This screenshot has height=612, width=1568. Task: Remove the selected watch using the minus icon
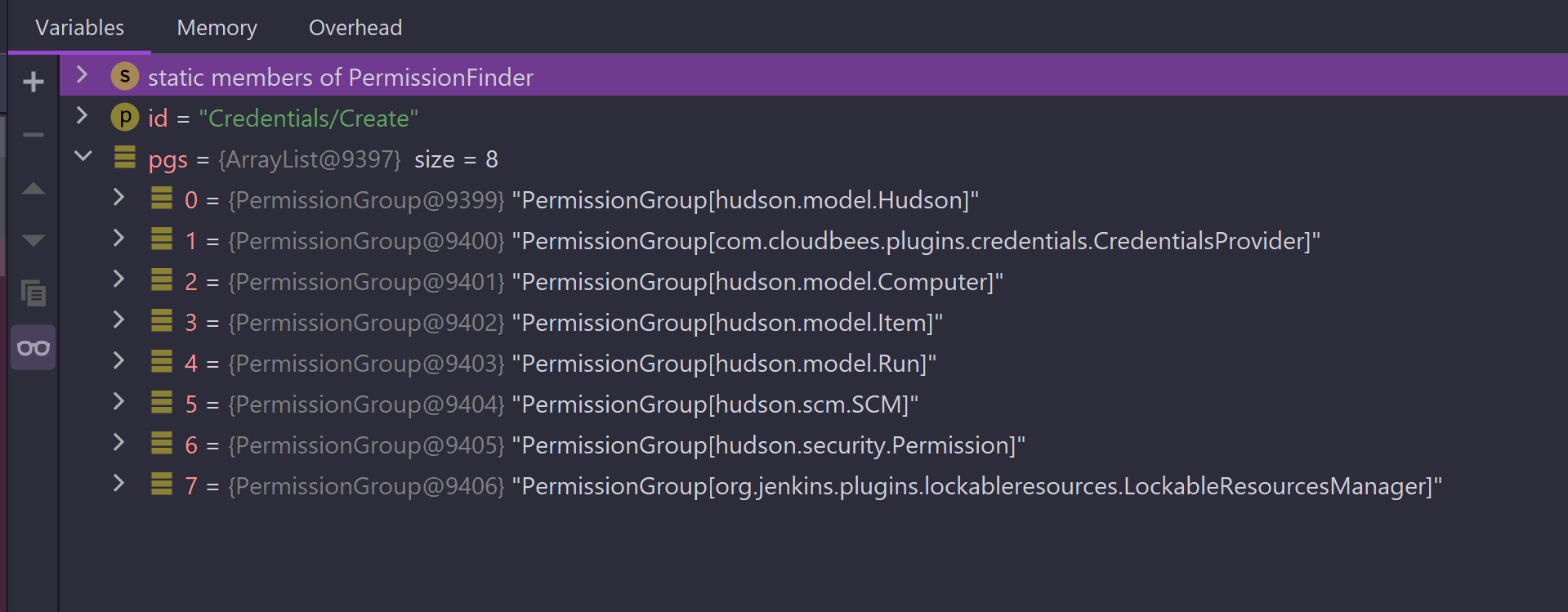[x=33, y=134]
